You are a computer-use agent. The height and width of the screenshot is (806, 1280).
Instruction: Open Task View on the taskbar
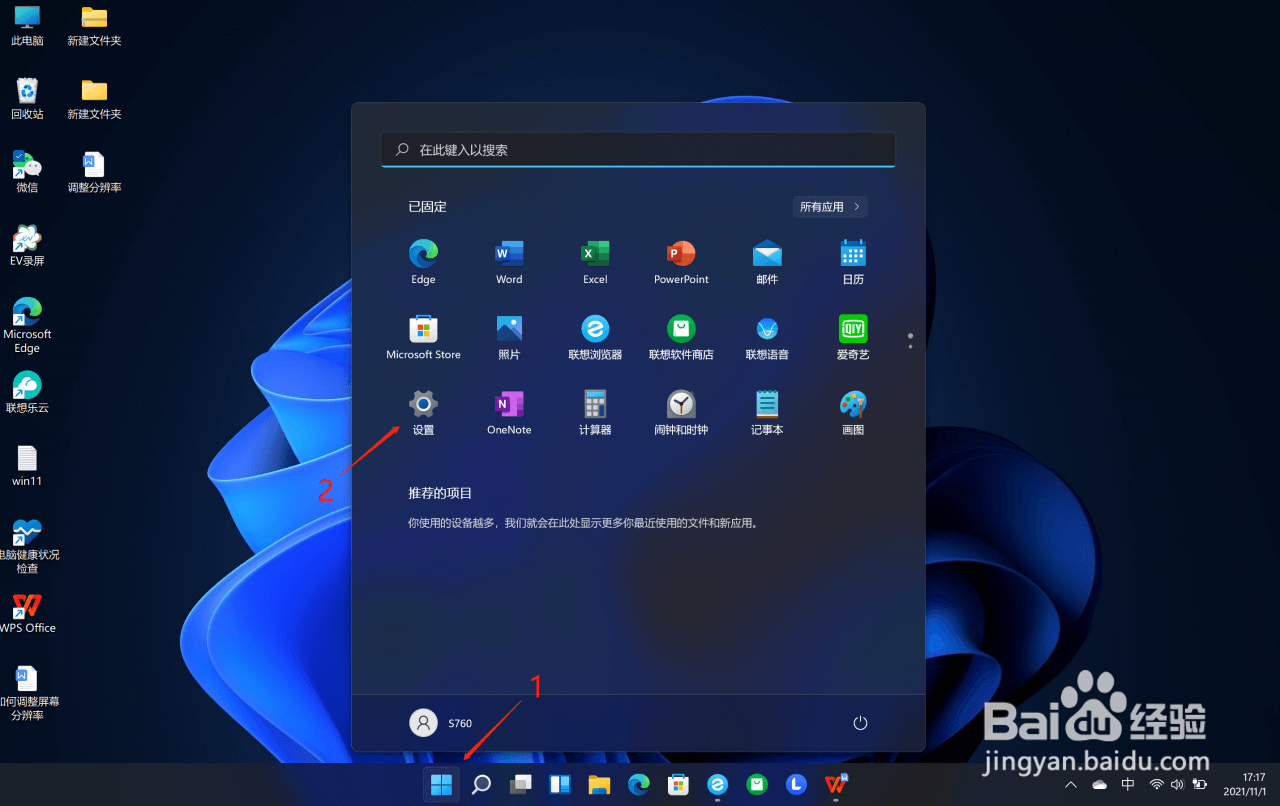[x=520, y=785]
